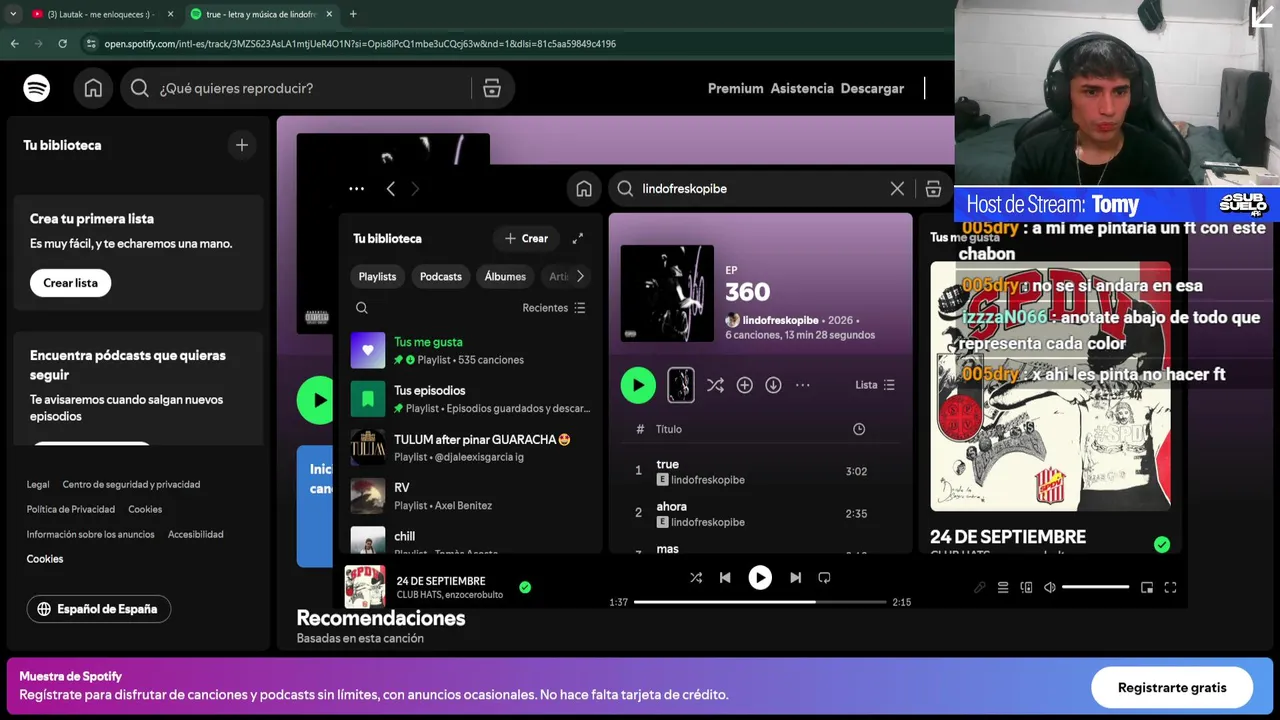Clear the lindofreskopibe search text
The height and width of the screenshot is (720, 1280).
click(897, 188)
